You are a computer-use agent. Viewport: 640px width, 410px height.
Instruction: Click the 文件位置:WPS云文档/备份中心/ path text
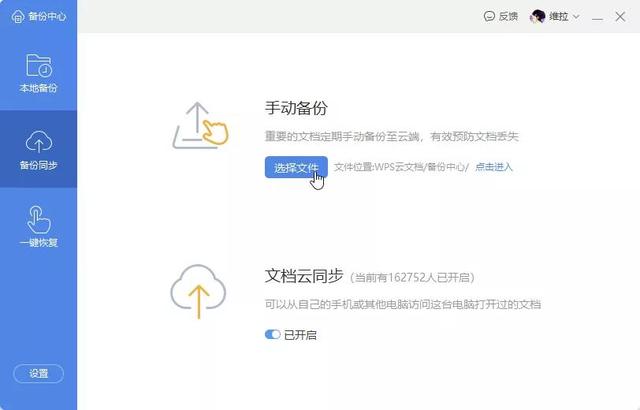pos(401,167)
